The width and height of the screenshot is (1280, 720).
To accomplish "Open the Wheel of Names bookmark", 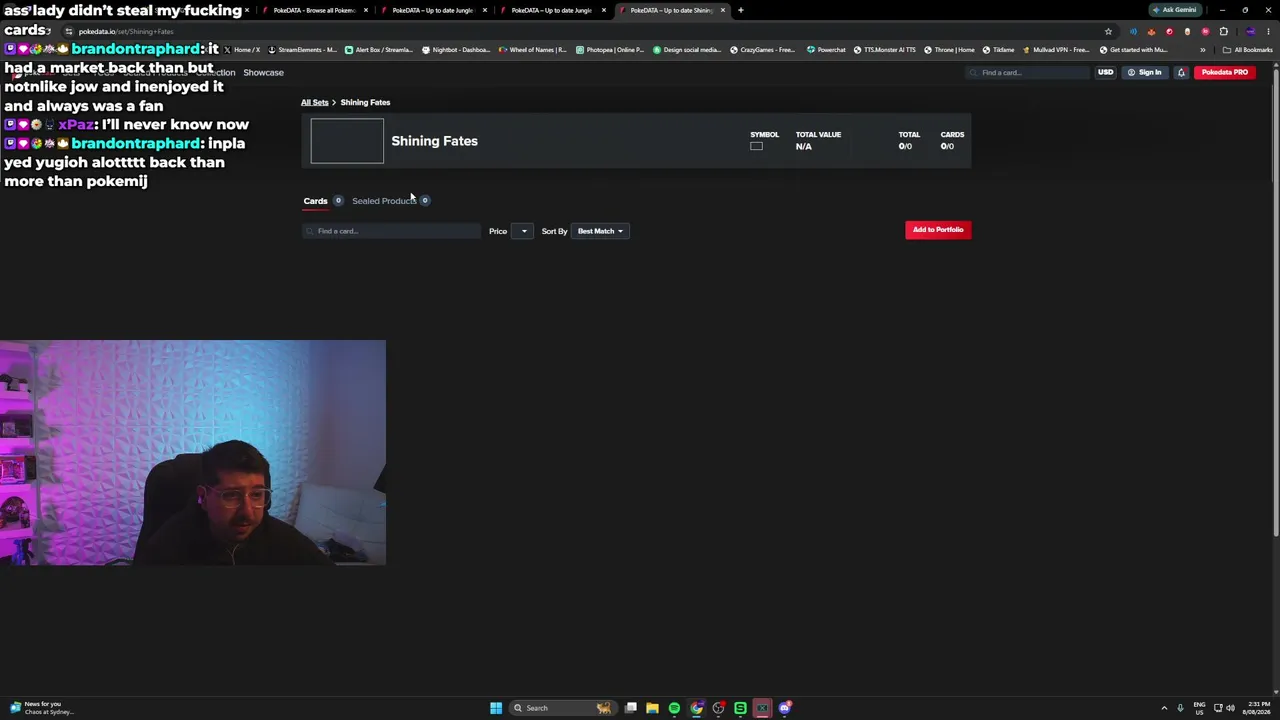I will (534, 50).
